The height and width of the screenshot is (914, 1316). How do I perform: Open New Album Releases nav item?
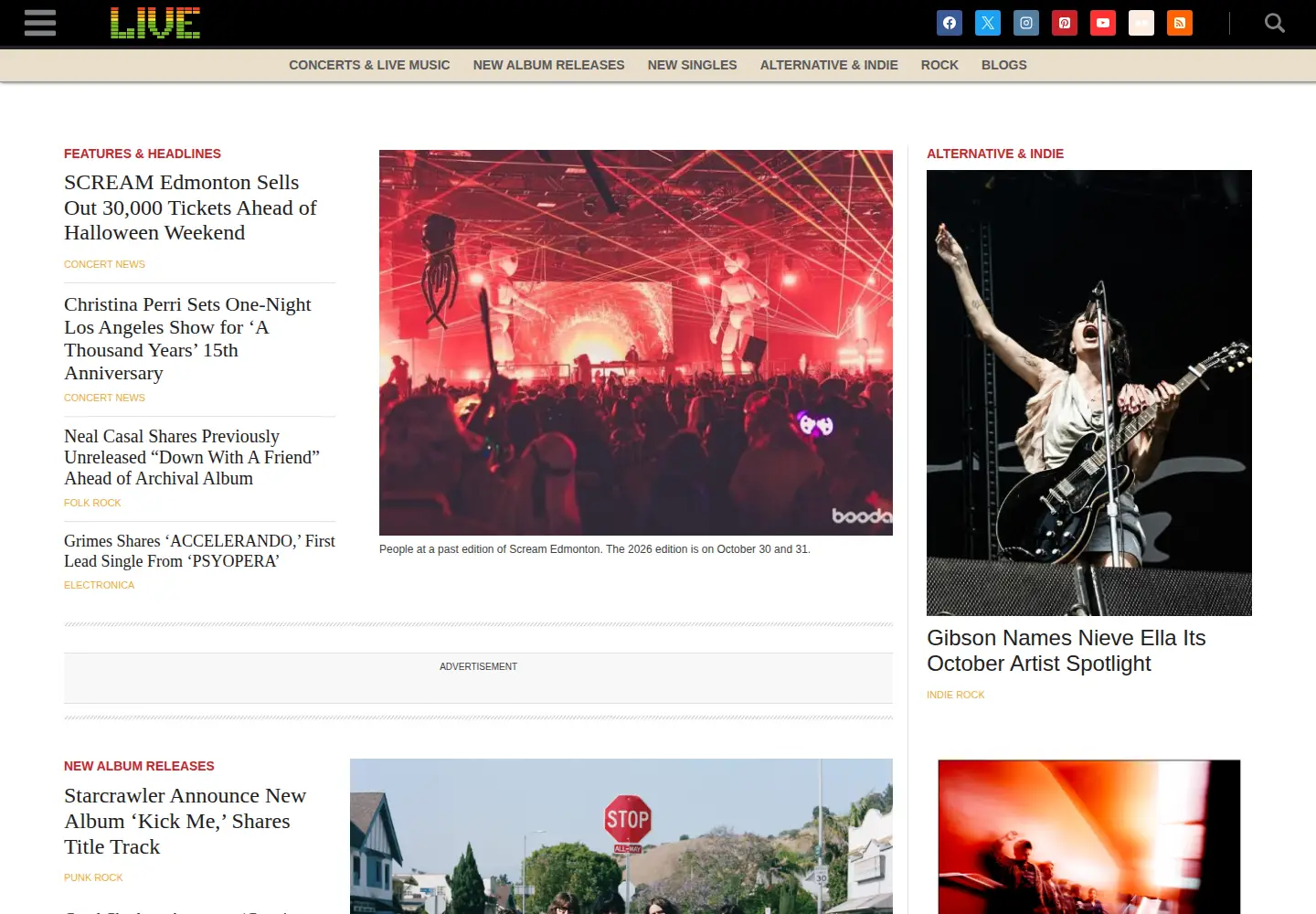pyautogui.click(x=548, y=65)
